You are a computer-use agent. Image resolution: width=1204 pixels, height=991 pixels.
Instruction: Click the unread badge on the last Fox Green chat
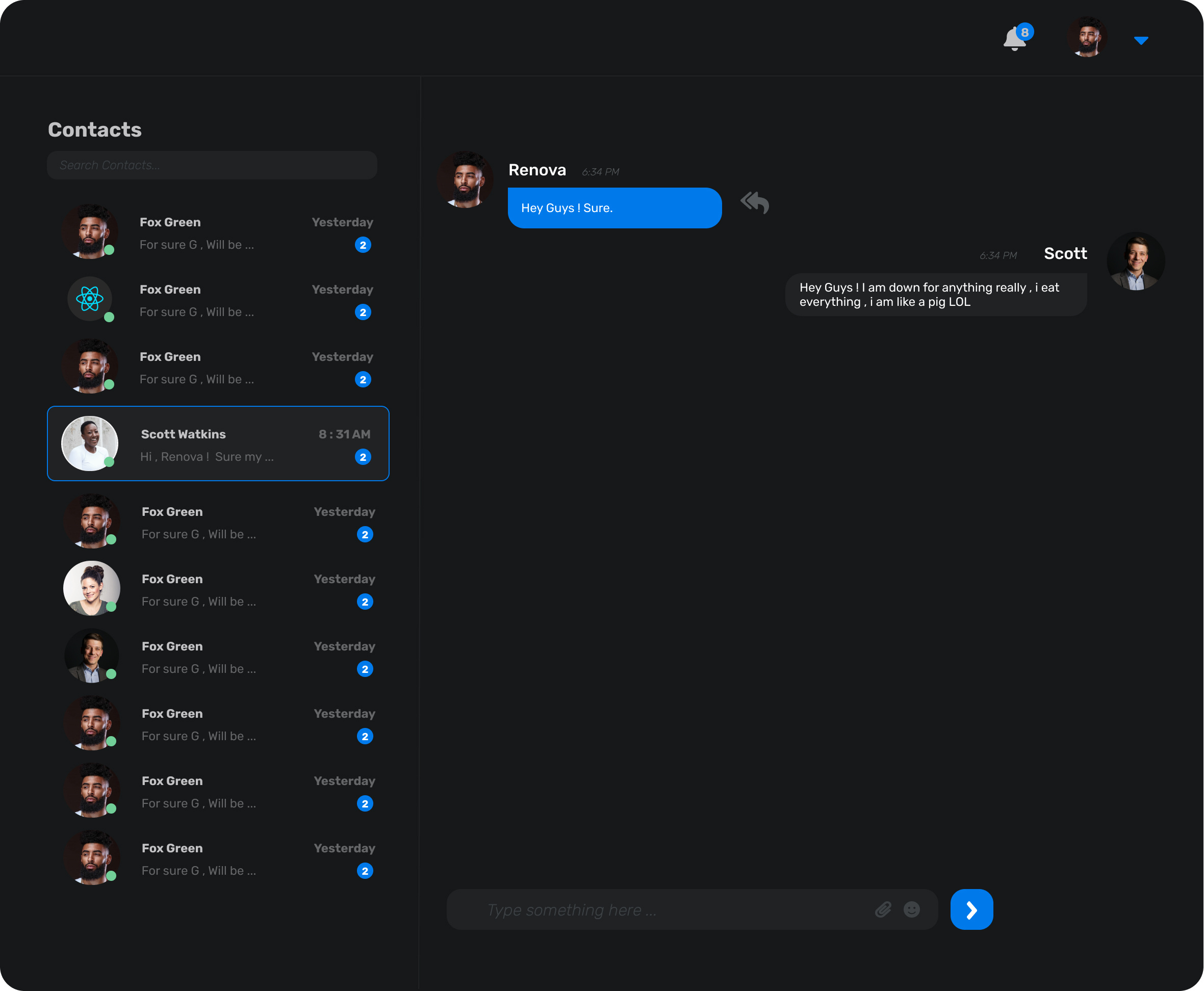(366, 871)
